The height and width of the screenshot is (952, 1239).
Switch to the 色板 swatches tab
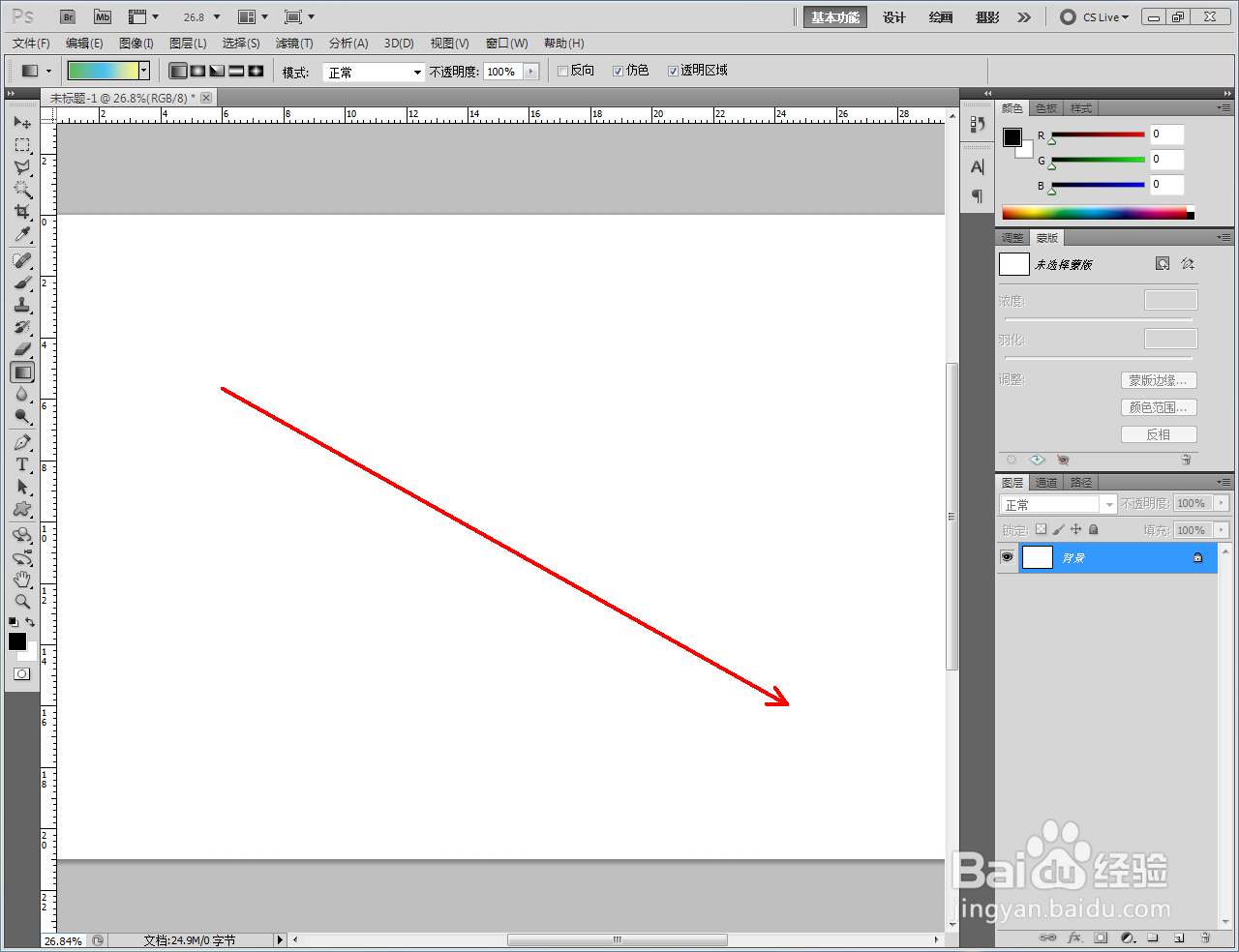[1046, 108]
